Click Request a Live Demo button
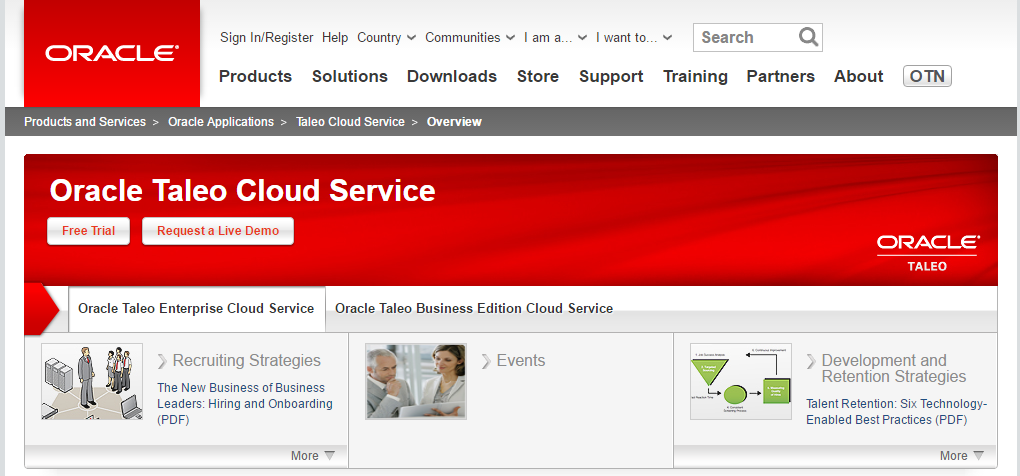This screenshot has width=1020, height=476. 218,231
